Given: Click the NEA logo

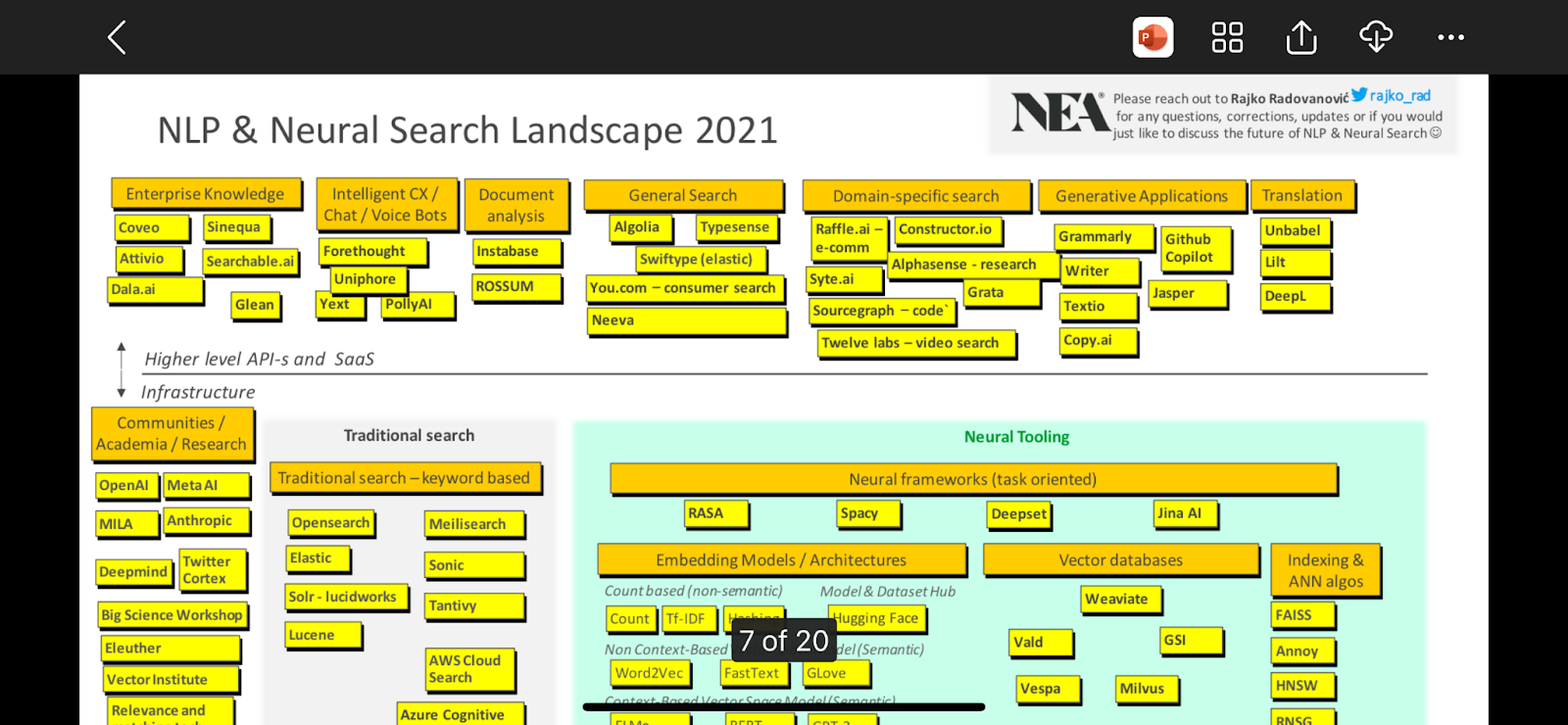Looking at the screenshot, I should (1058, 113).
